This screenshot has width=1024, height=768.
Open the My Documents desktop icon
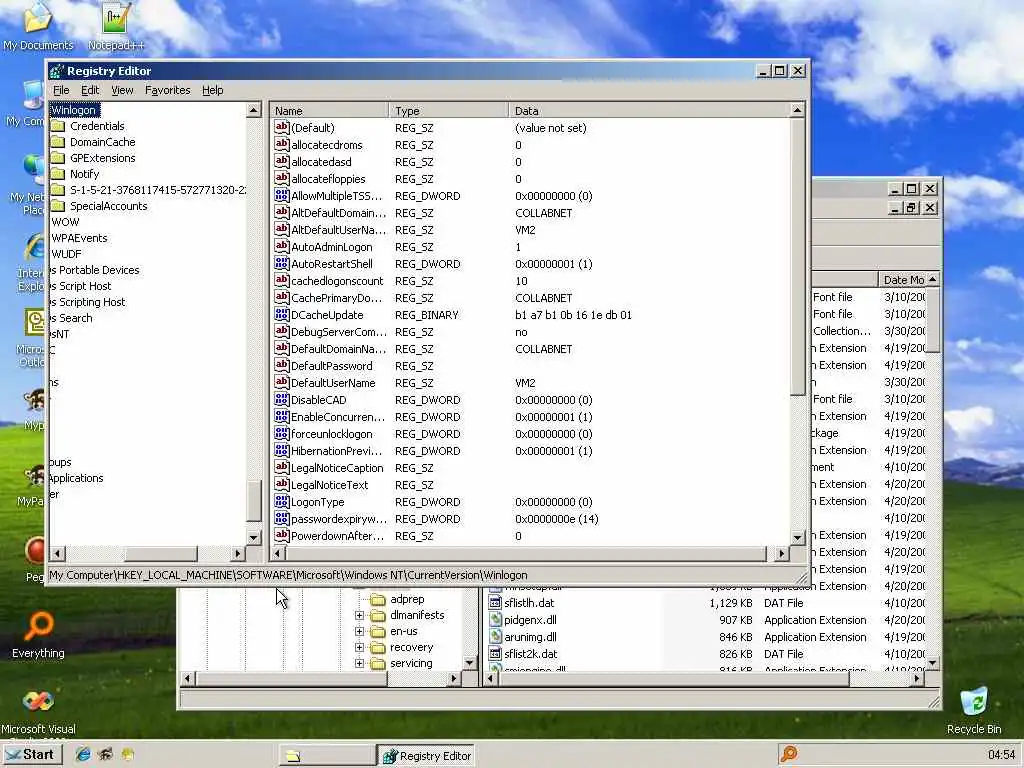coord(38,26)
